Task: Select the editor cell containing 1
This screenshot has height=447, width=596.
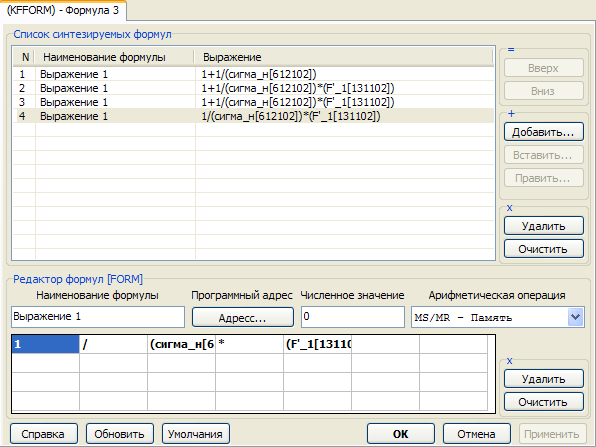Action: click(x=46, y=344)
